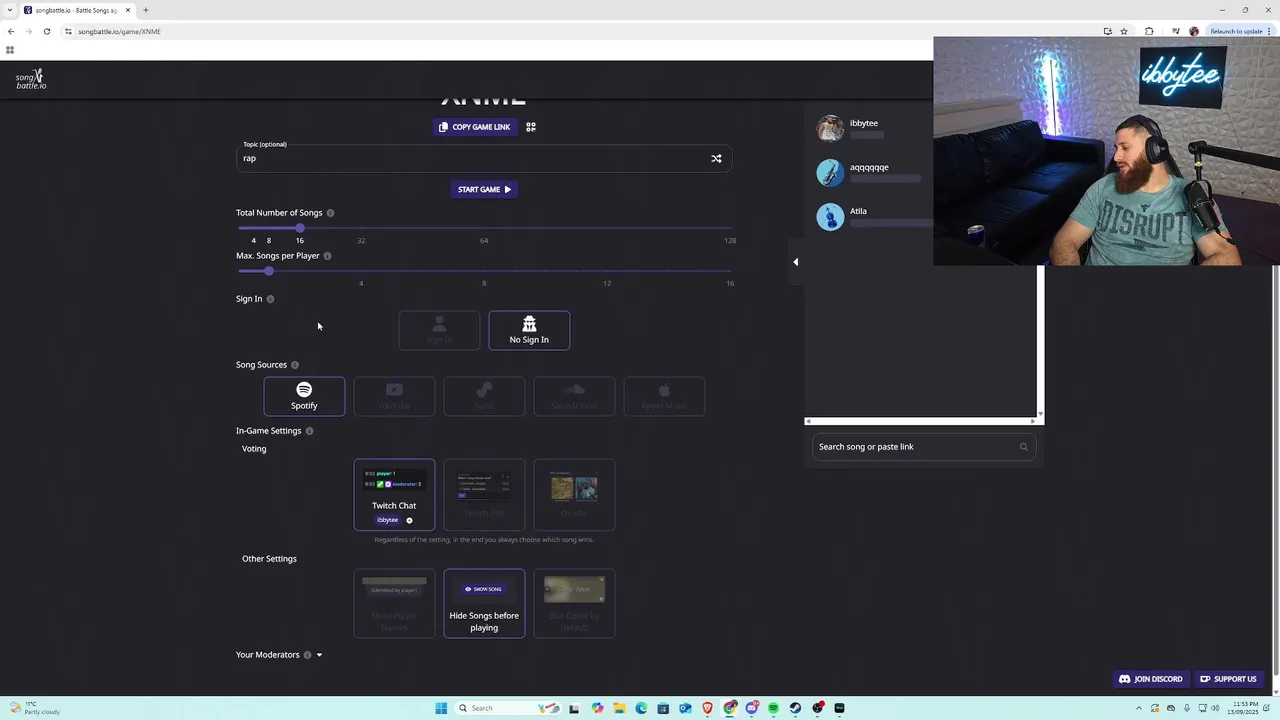Bookmark this page with the star icon
The width and height of the screenshot is (1280, 720).
[x=1124, y=31]
